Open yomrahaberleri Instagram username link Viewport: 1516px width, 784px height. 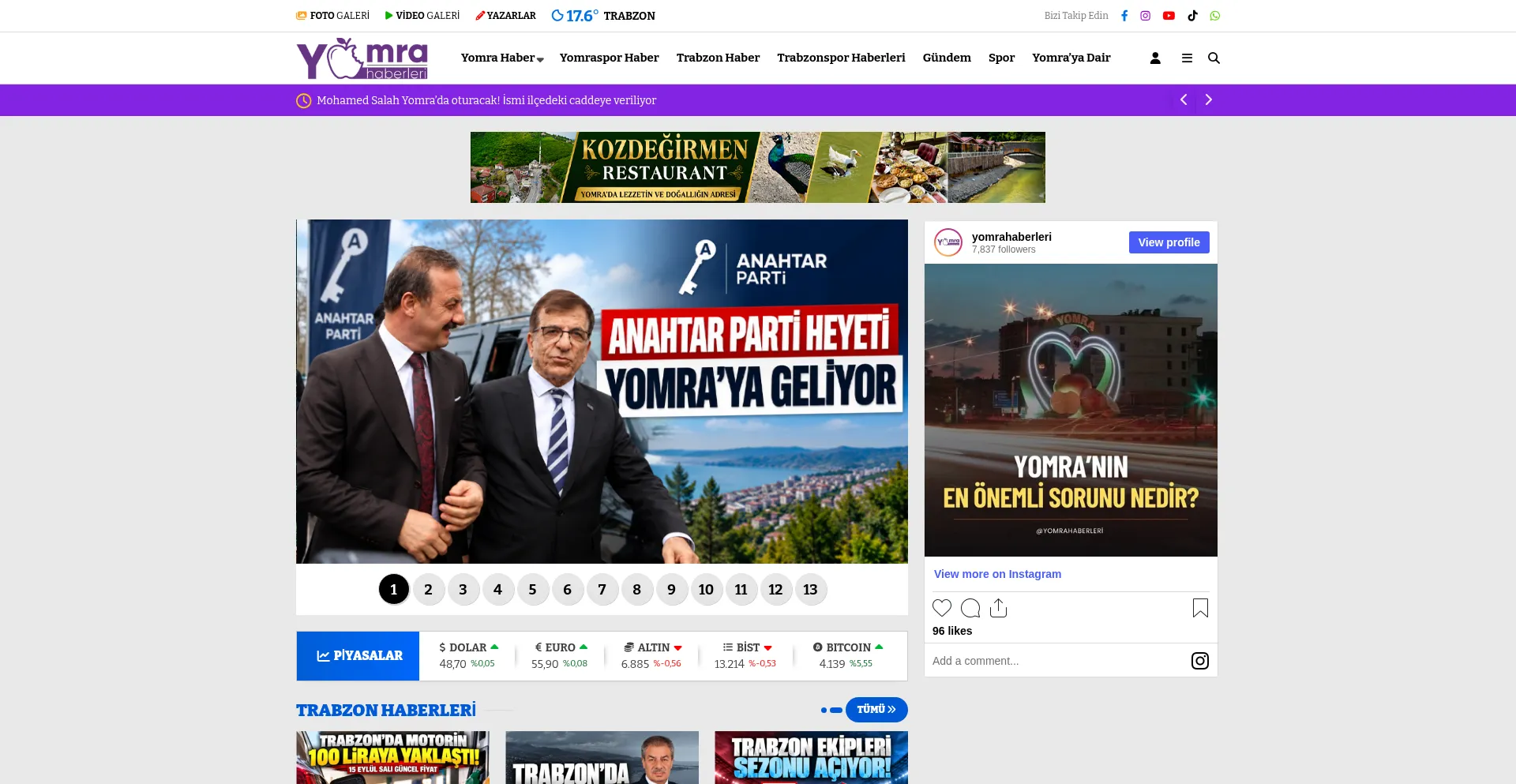pyautogui.click(x=1011, y=237)
